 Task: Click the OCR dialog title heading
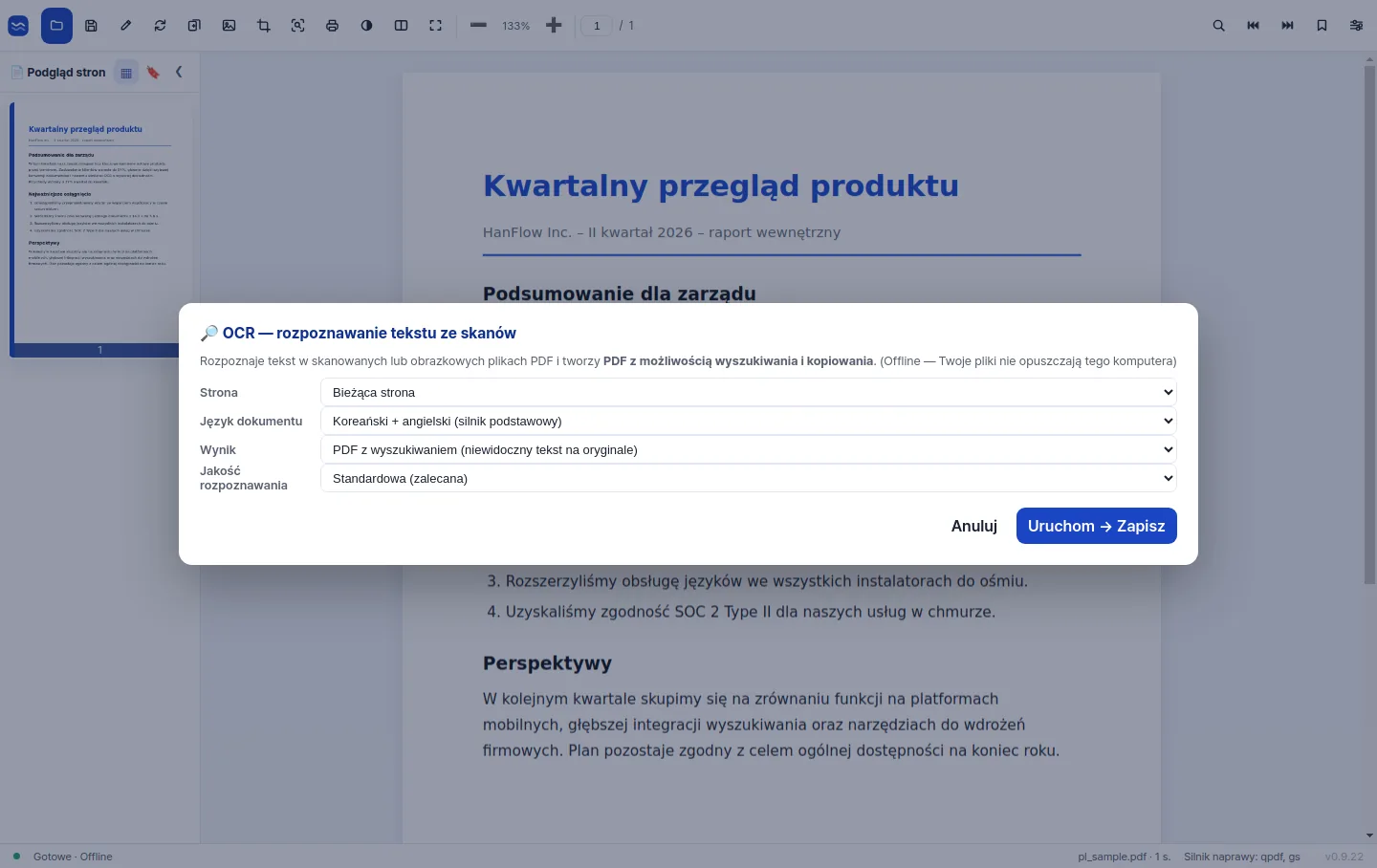click(x=358, y=333)
